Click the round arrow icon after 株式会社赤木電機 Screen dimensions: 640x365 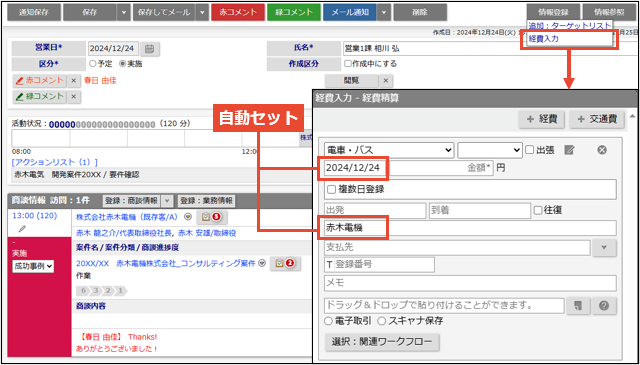pyautogui.click(x=188, y=217)
